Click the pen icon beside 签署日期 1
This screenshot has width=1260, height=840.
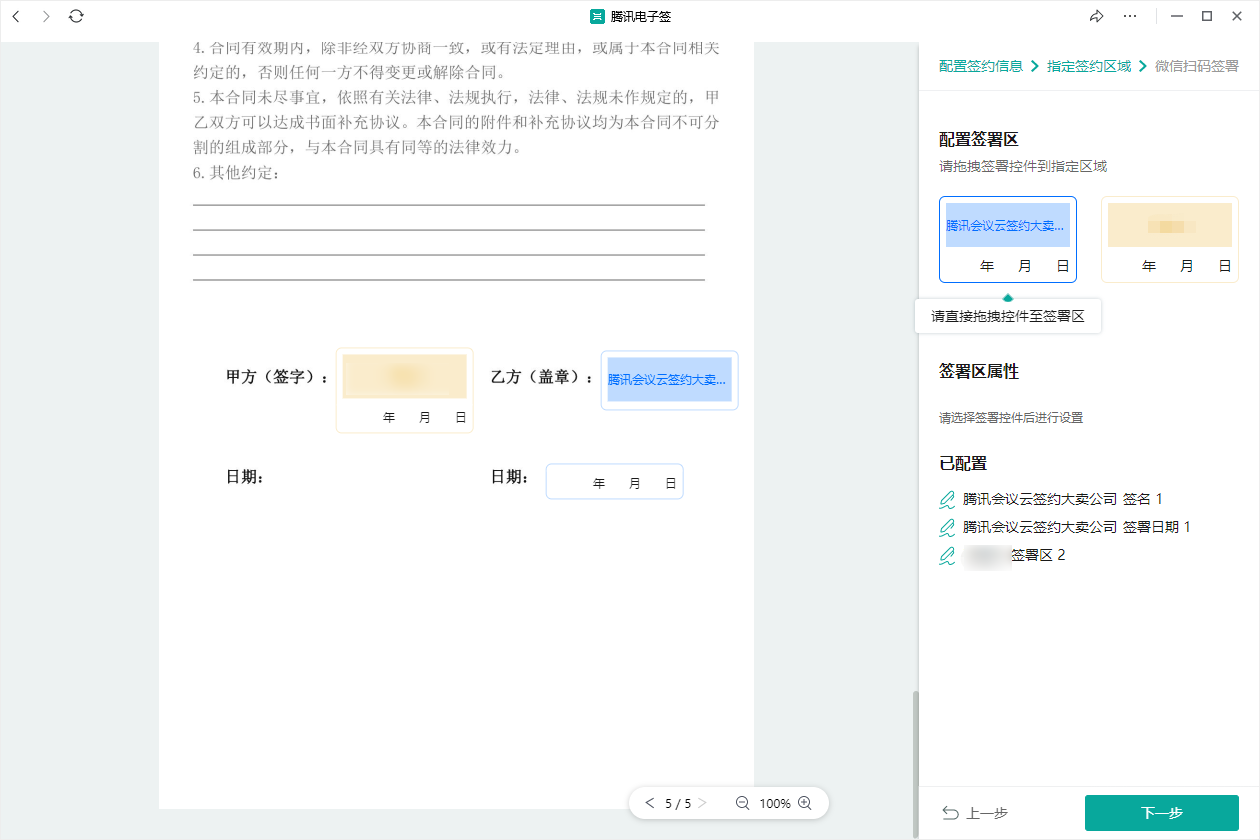point(947,527)
